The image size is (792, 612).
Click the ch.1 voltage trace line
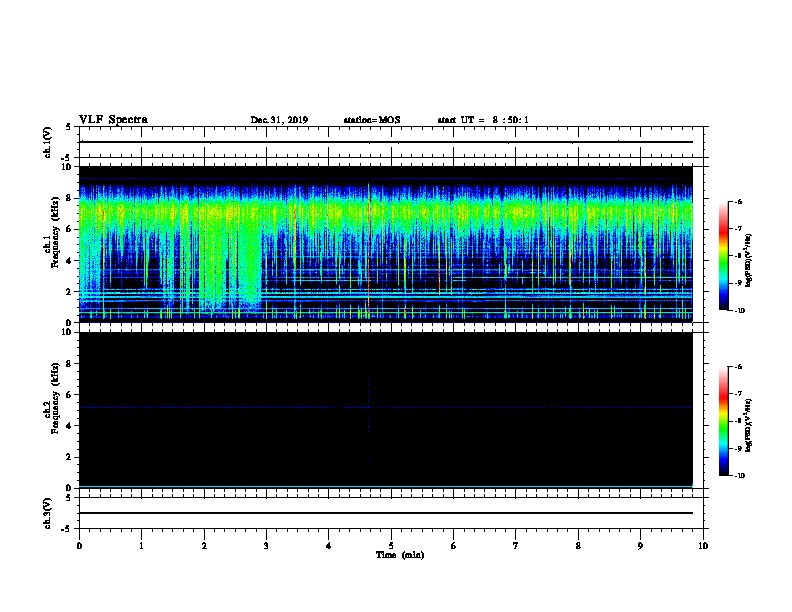[386, 142]
